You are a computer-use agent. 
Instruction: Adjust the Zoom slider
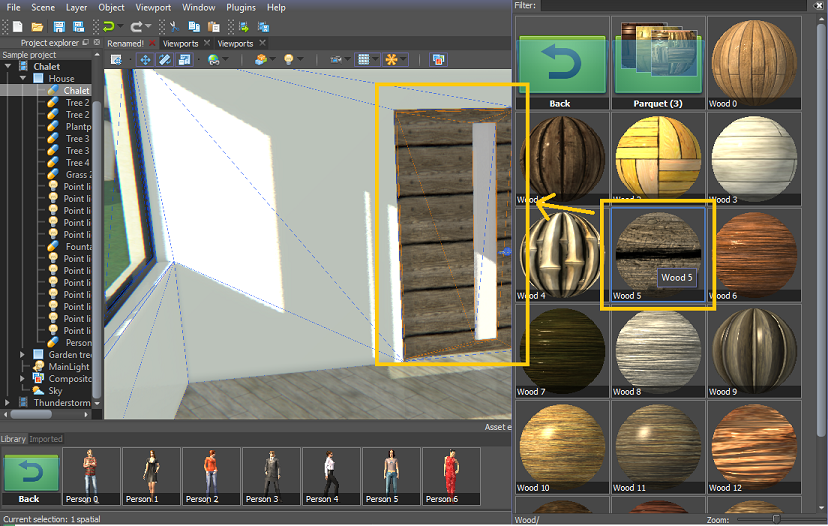point(774,519)
